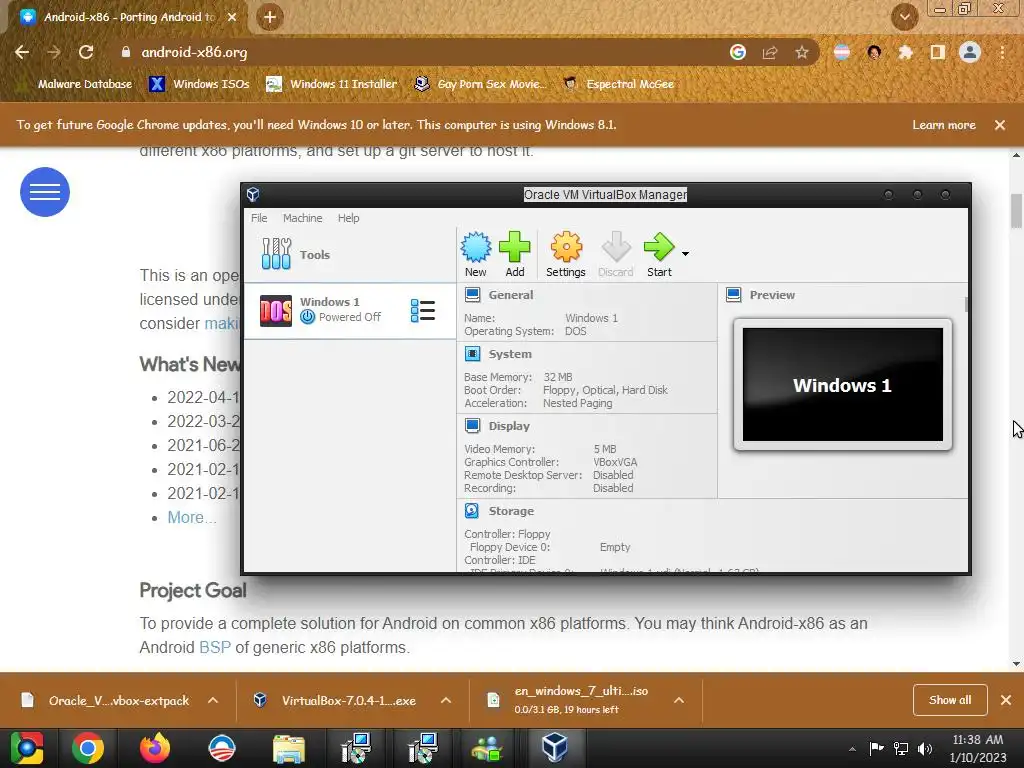Show hidden tray icons arrow
The image size is (1024, 768).
click(x=852, y=749)
